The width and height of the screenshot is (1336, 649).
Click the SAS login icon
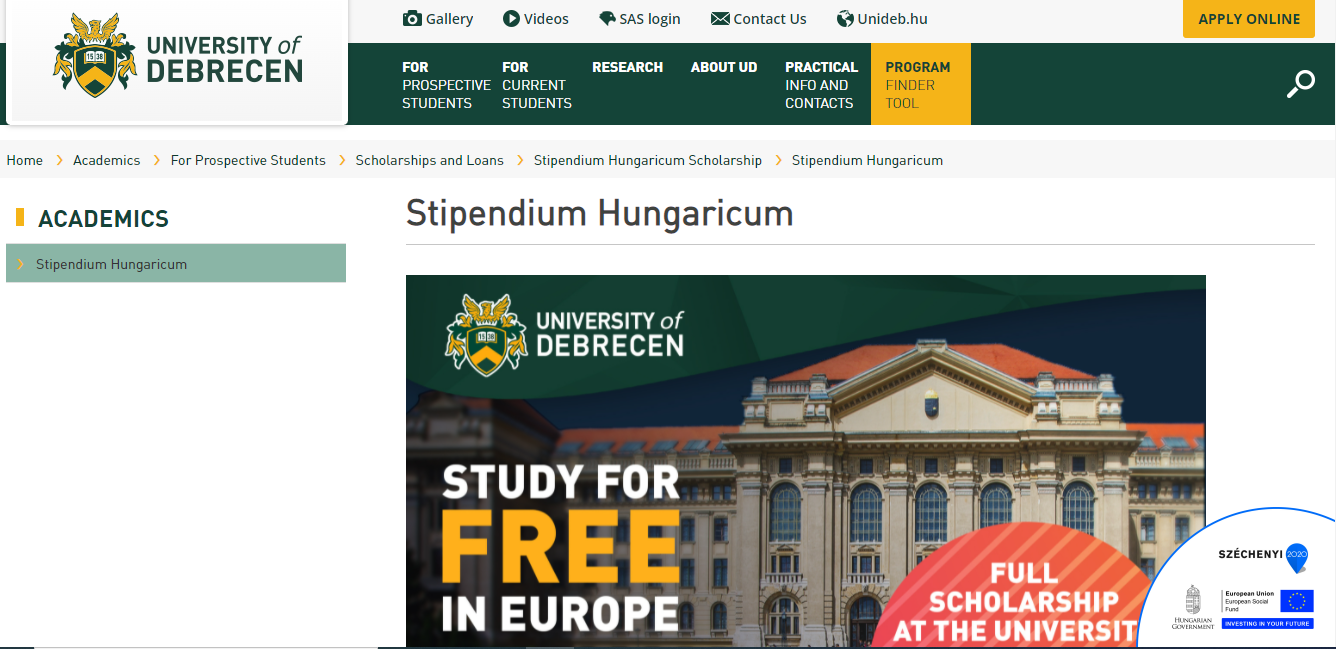coord(607,18)
